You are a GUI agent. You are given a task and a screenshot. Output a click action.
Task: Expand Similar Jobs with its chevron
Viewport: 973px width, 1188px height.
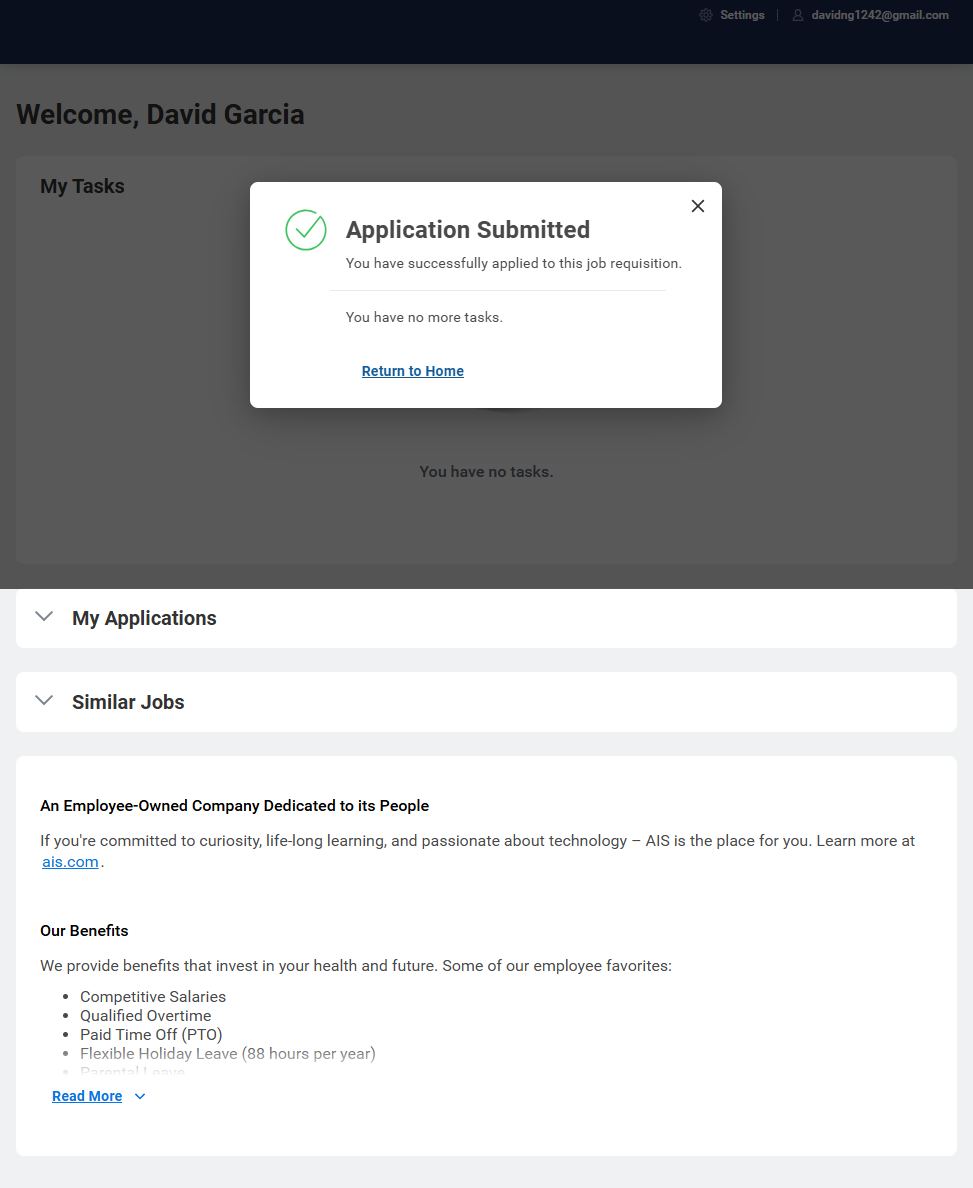44,701
